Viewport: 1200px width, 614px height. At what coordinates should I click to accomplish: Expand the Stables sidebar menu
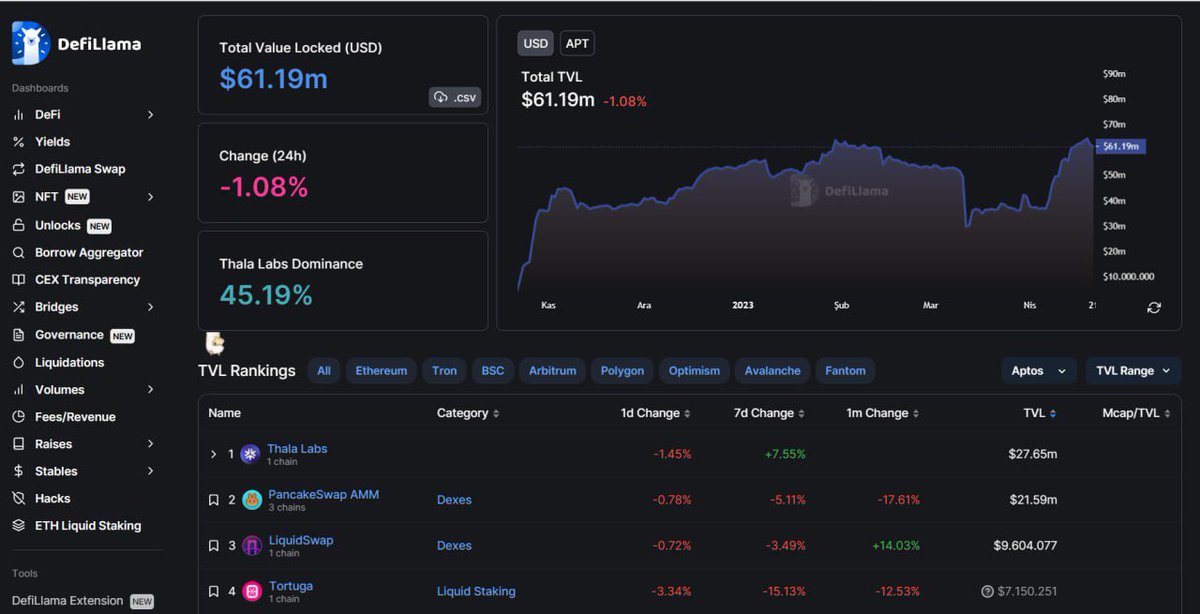coord(151,471)
